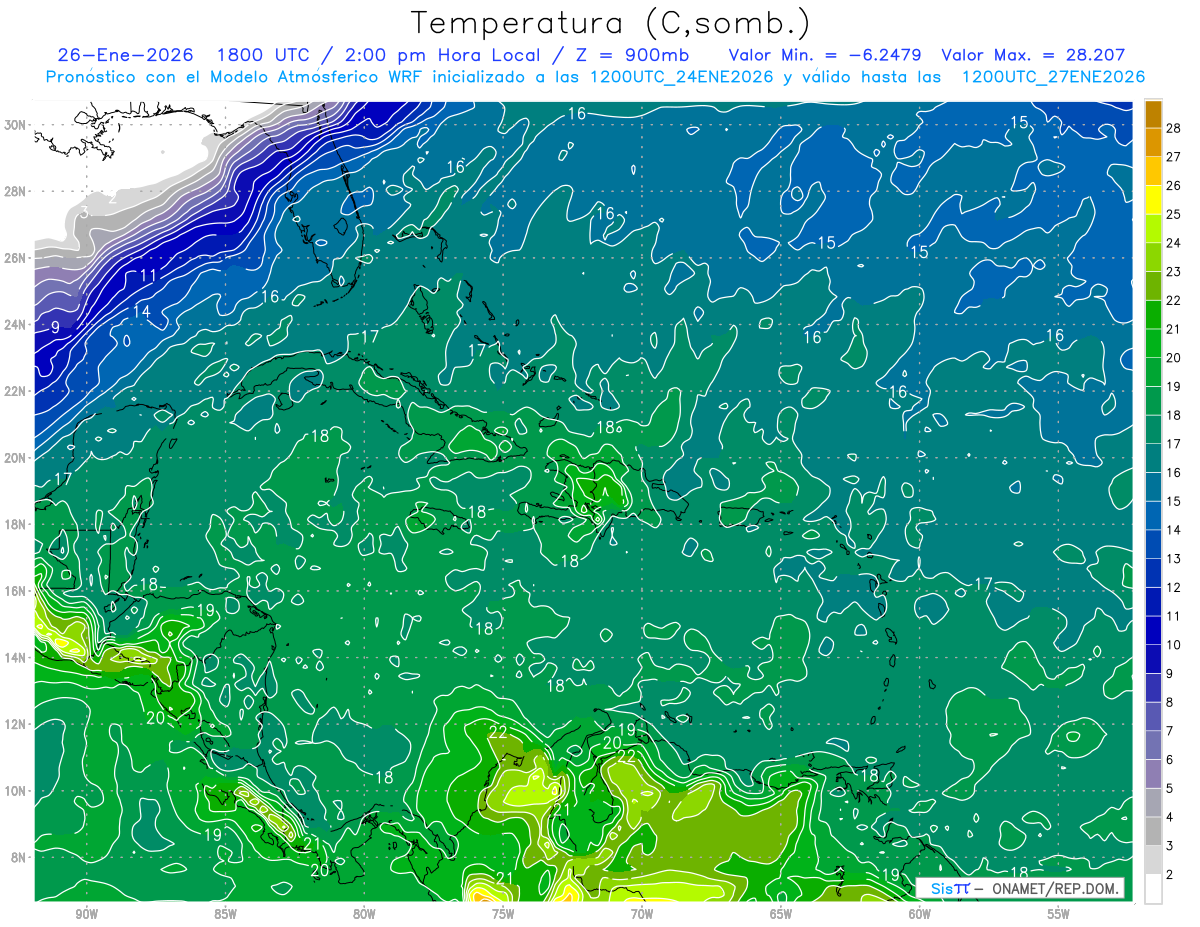Click legend color band between 17 and 18
Screen dimensions: 1200x927
[x=1153, y=429]
